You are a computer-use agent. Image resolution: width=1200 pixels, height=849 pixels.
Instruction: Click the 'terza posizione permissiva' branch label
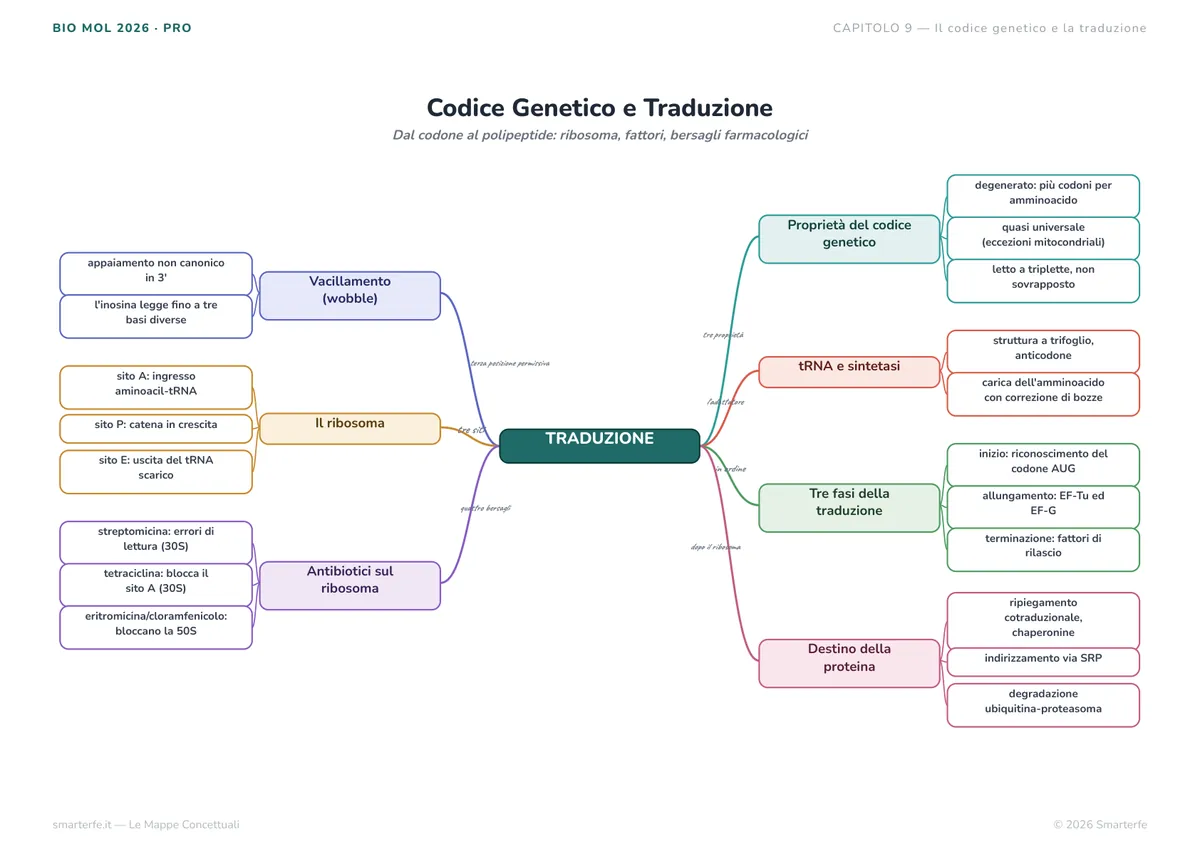[x=510, y=364]
